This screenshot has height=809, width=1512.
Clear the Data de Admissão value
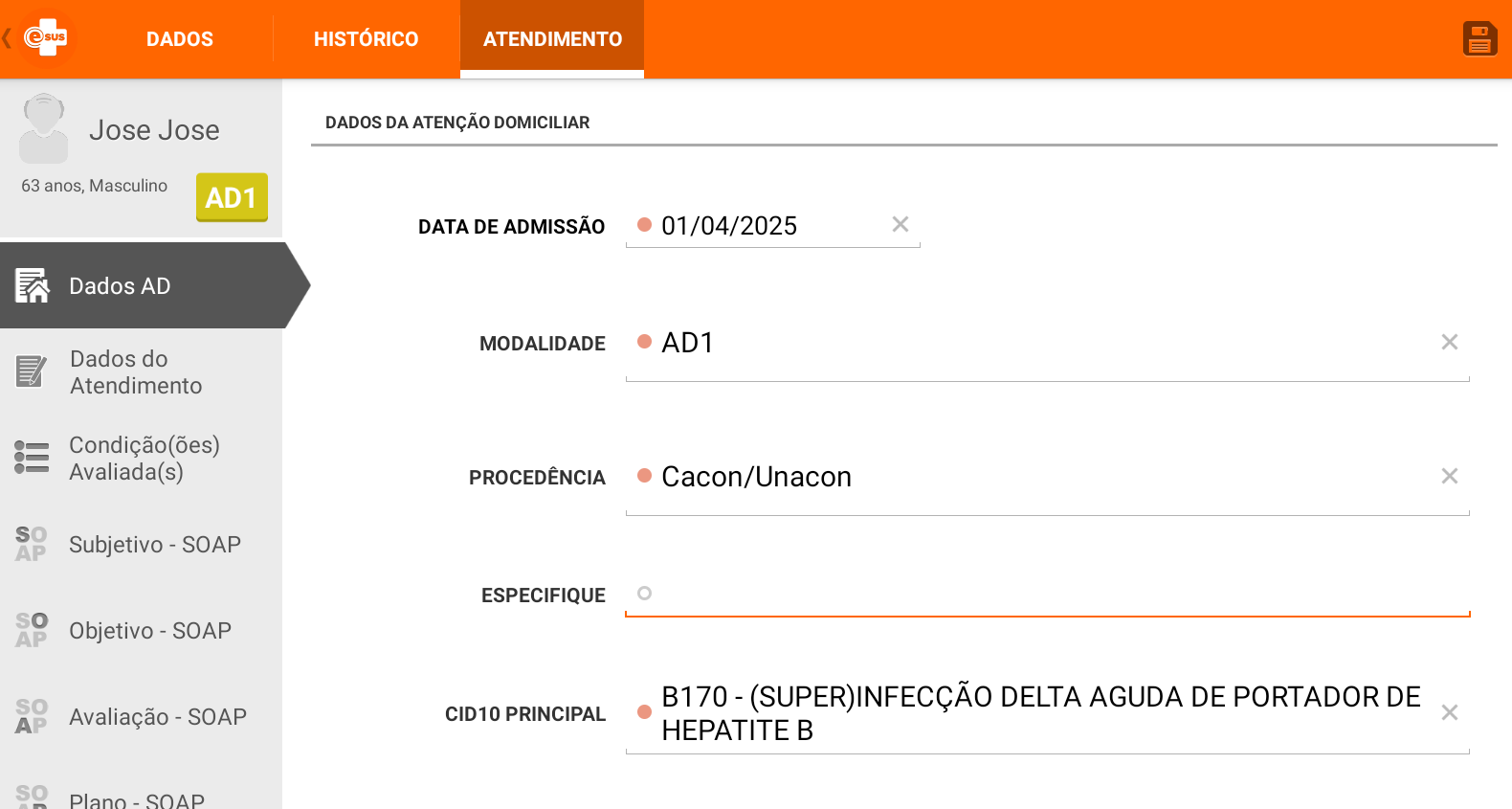pos(901,224)
